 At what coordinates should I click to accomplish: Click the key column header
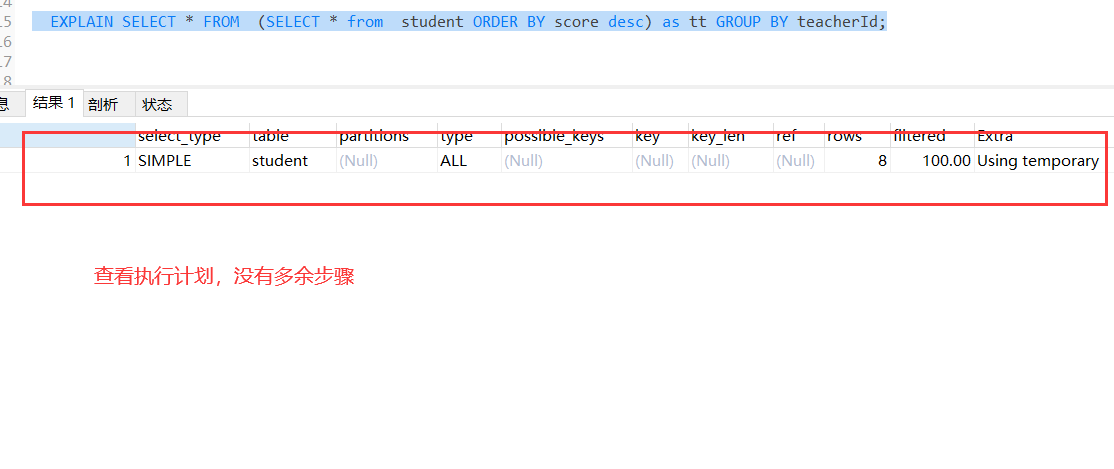(660, 135)
